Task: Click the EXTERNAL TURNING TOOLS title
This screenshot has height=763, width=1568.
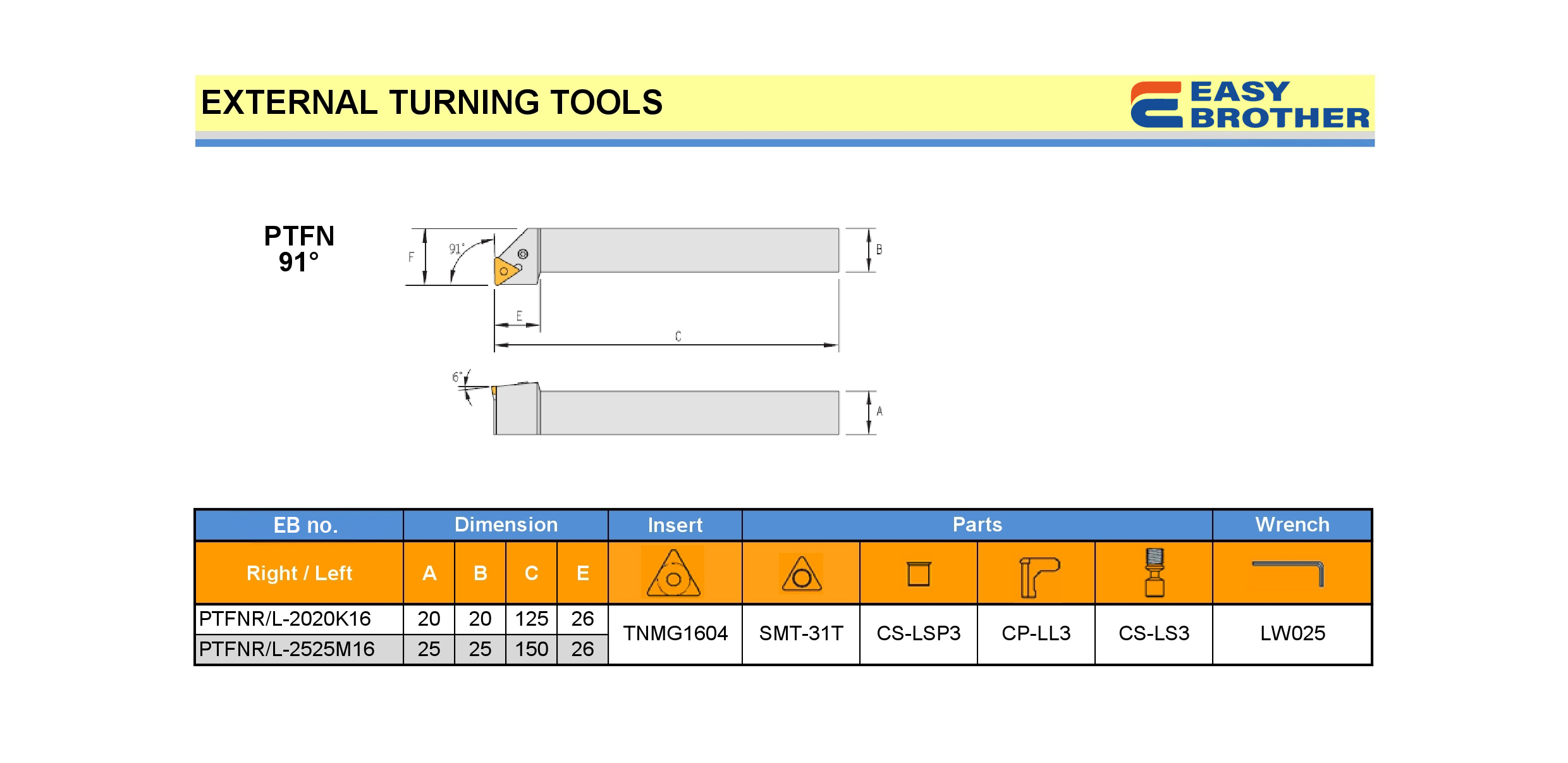Action: point(431,102)
